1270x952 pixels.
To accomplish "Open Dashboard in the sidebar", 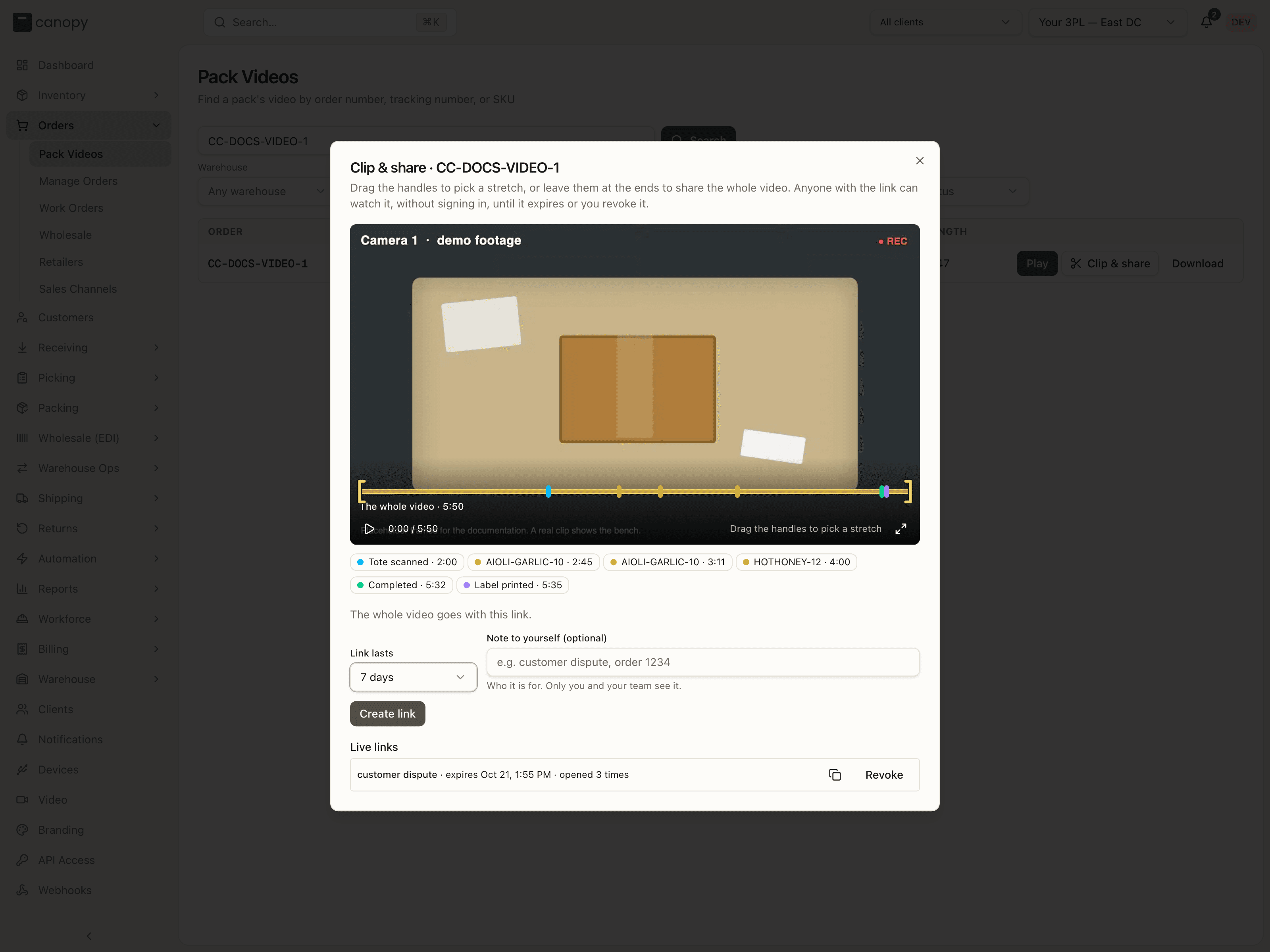I will (89, 65).
